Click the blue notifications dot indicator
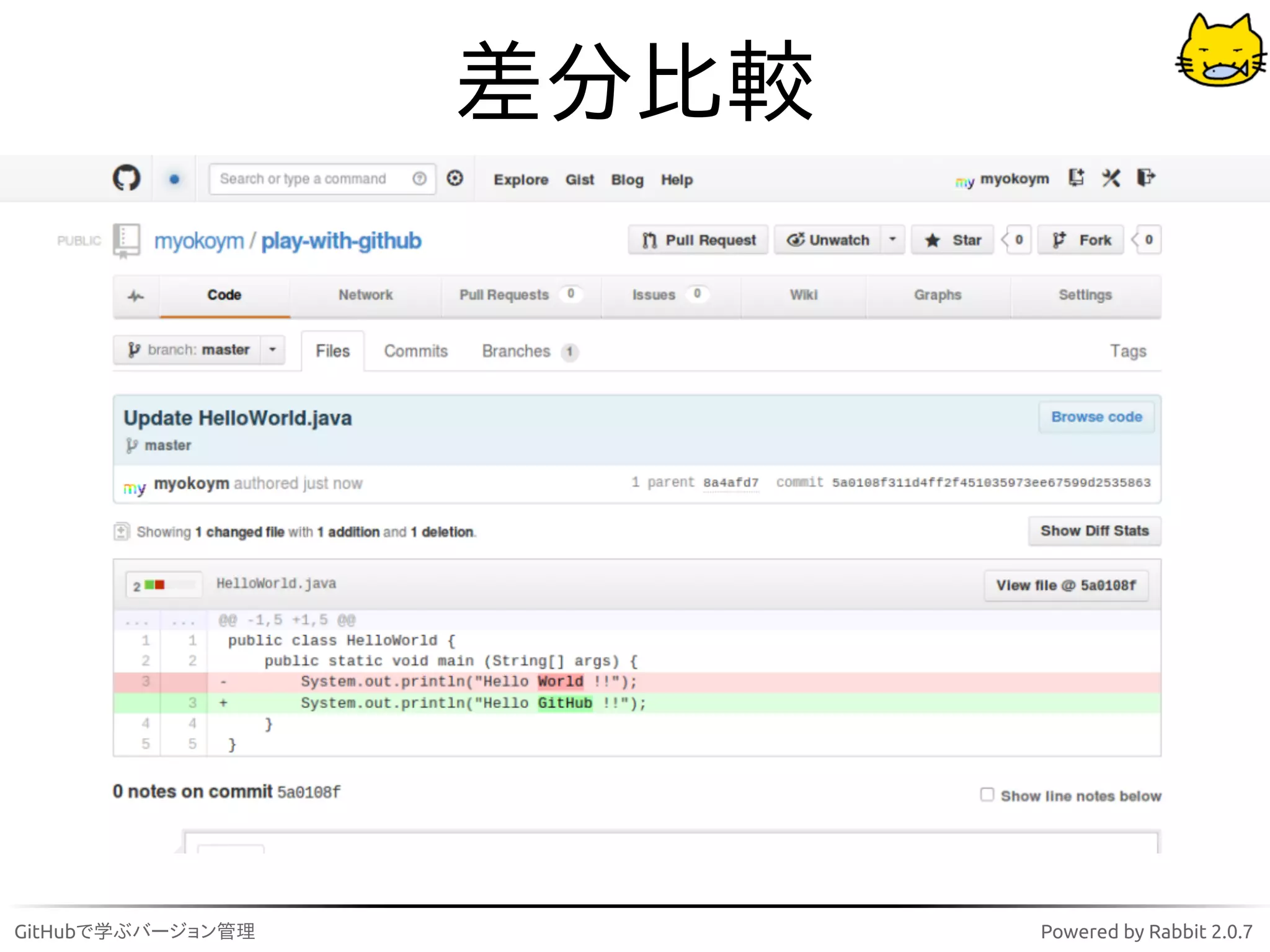This screenshot has height=952, width=1270. click(174, 179)
